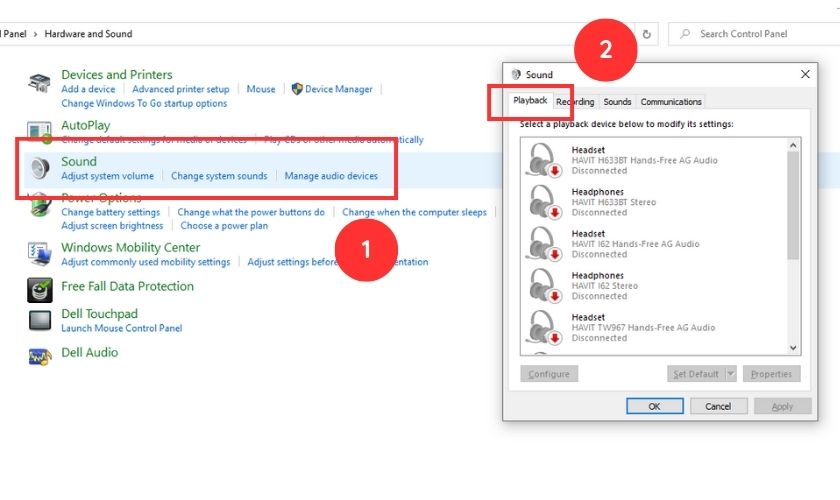Open the Set Default dropdown arrow
Image resolution: width=840 pixels, height=500 pixels.
tap(731, 374)
